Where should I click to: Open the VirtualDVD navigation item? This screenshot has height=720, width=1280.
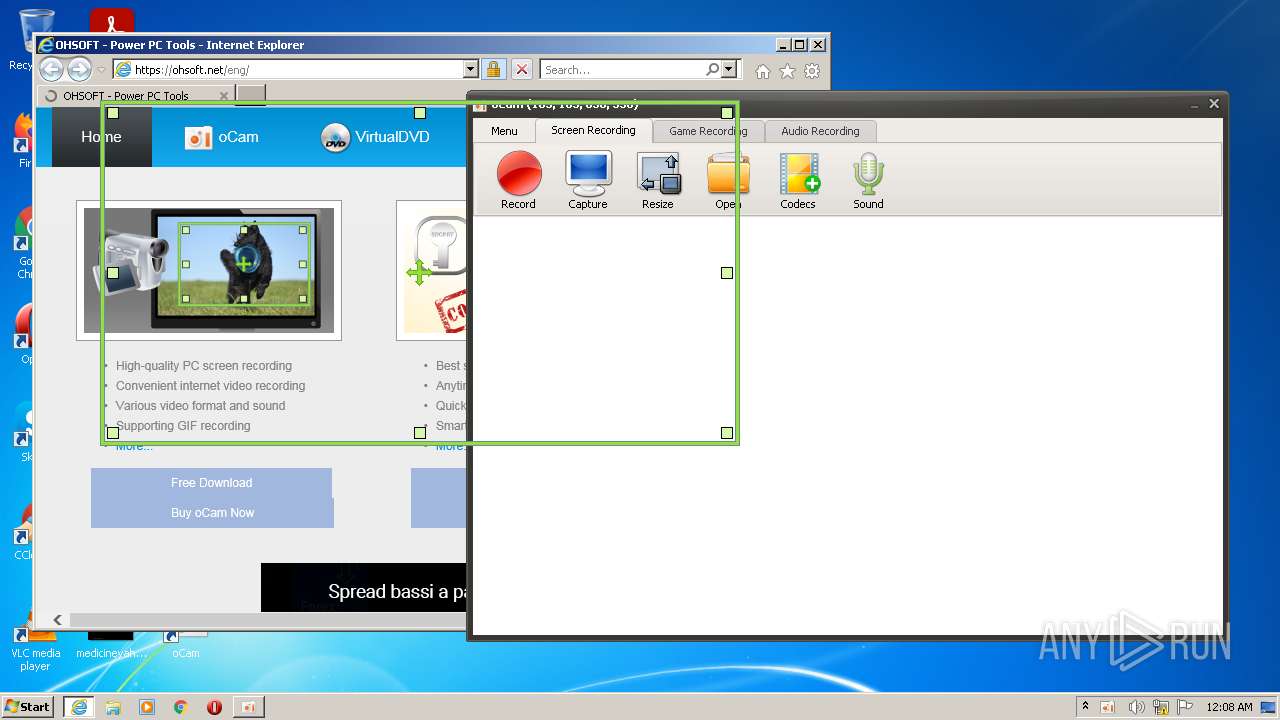(375, 137)
